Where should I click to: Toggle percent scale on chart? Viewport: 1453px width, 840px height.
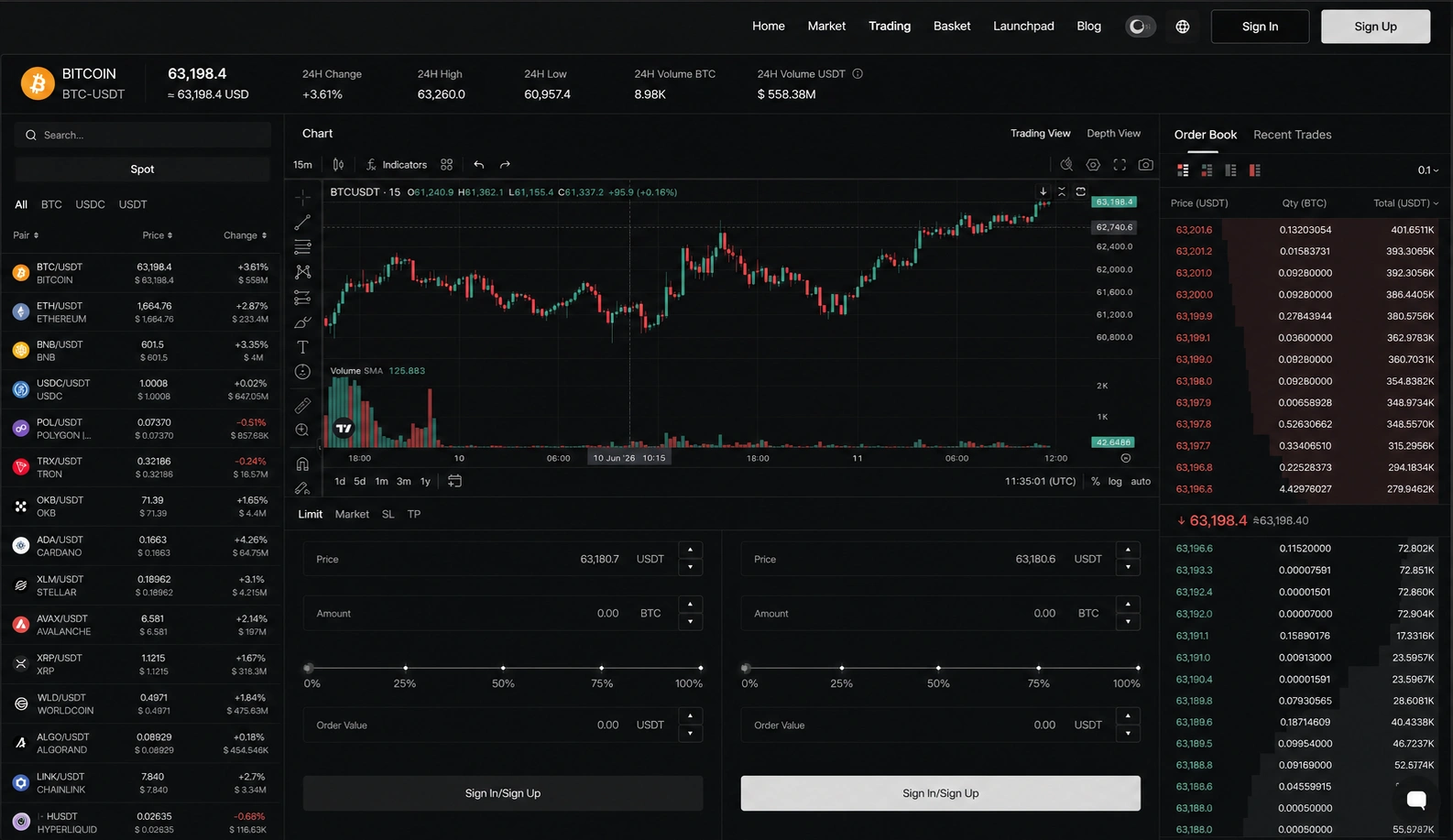1095,482
